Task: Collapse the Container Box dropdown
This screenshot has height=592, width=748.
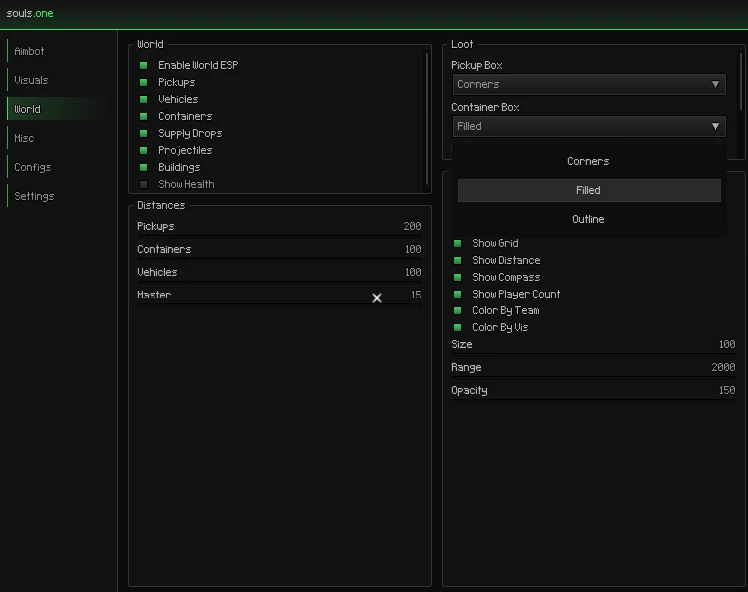Action: click(x=589, y=126)
